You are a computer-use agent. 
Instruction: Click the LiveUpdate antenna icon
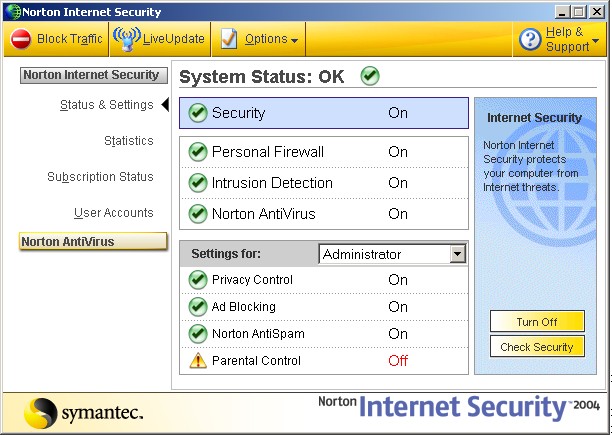tap(126, 39)
